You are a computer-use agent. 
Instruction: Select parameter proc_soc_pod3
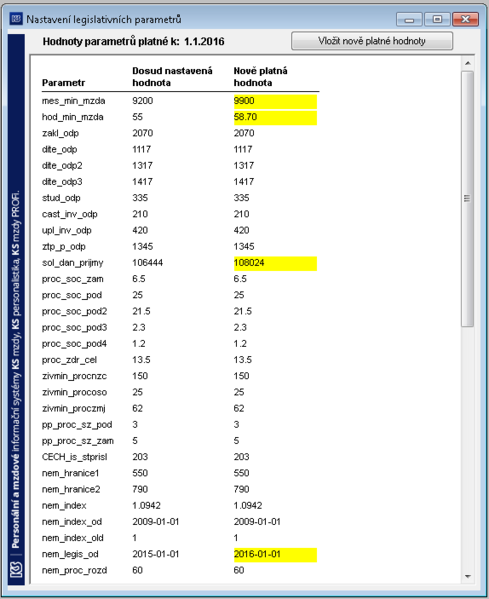(x=74, y=328)
